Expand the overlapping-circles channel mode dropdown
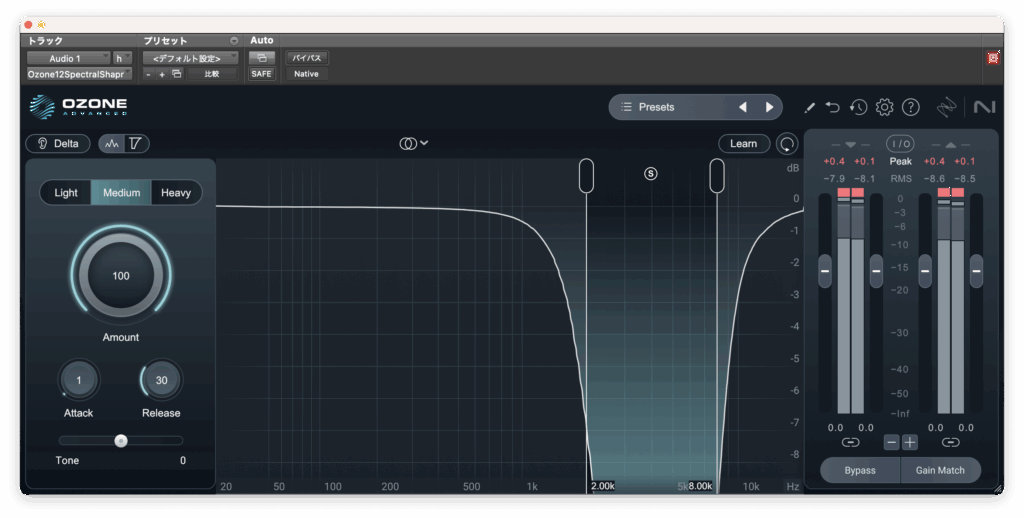The height and width of the screenshot is (518, 1024). coord(413,144)
